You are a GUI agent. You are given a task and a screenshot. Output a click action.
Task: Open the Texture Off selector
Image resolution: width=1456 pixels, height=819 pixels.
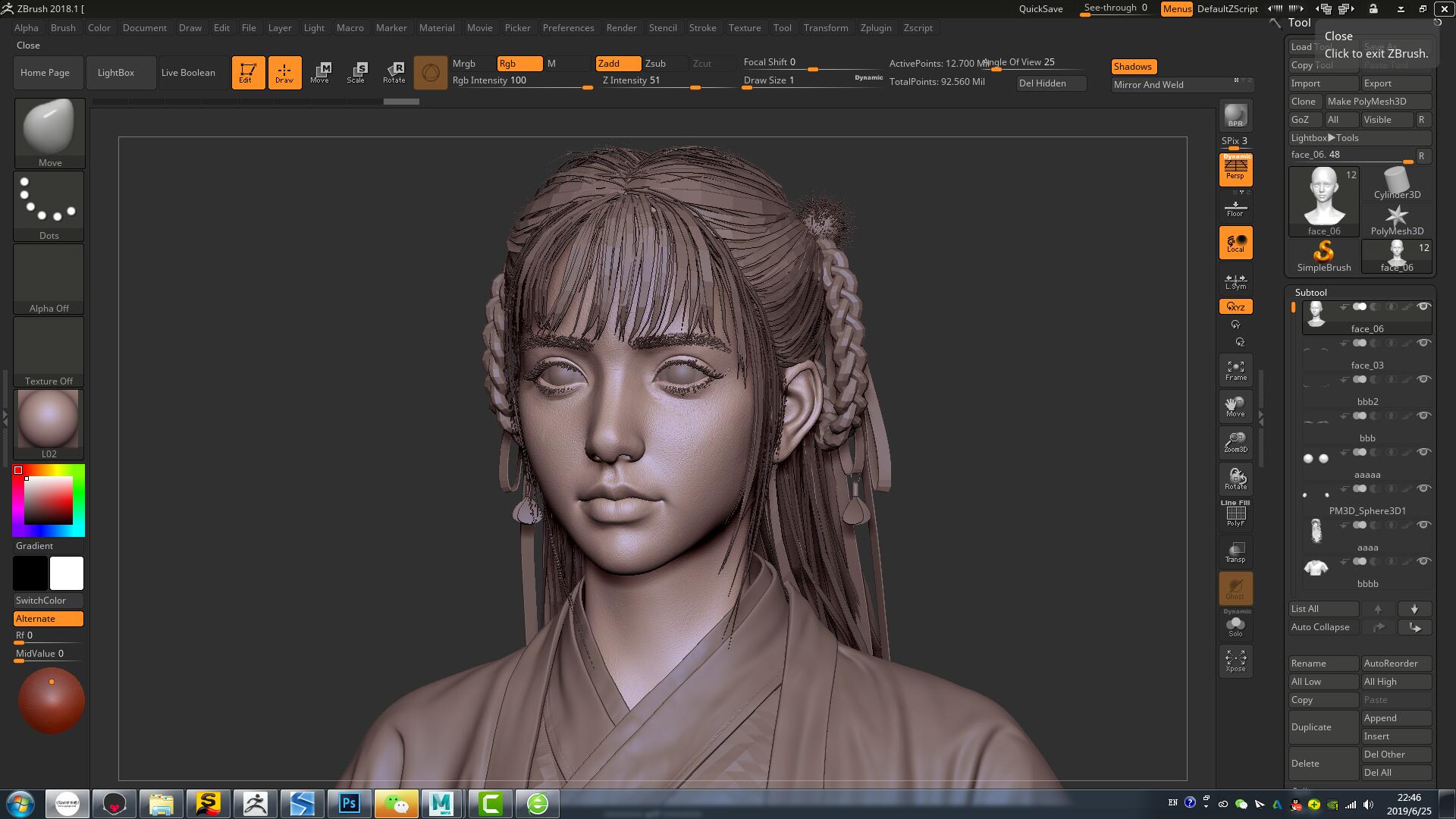coord(49,352)
